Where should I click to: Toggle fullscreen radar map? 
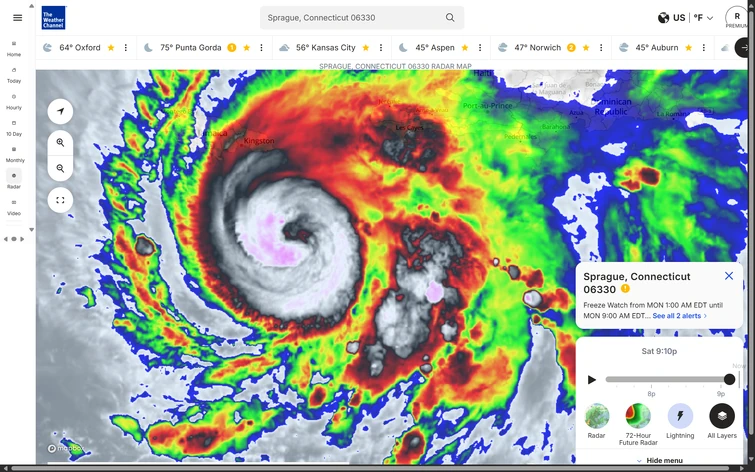(60, 200)
